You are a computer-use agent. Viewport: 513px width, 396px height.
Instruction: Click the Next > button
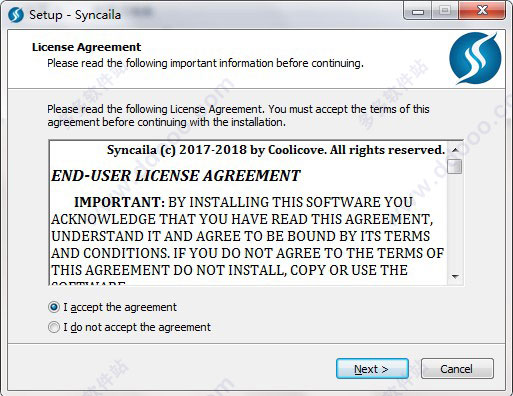tap(372, 369)
